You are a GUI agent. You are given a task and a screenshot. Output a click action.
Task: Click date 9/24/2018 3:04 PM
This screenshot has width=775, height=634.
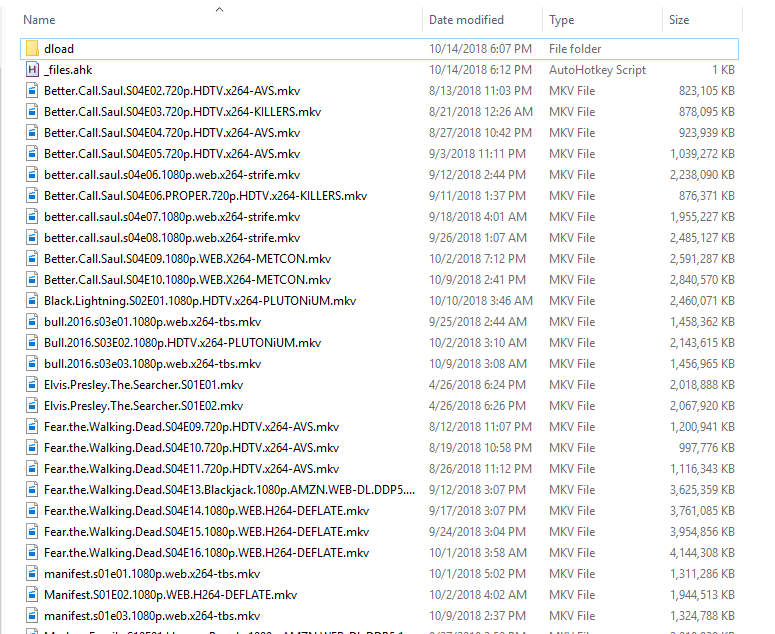coord(477,532)
